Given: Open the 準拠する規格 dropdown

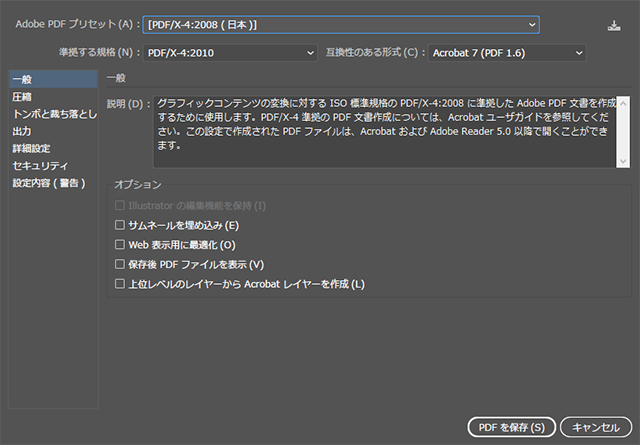Looking at the screenshot, I should tap(230, 53).
